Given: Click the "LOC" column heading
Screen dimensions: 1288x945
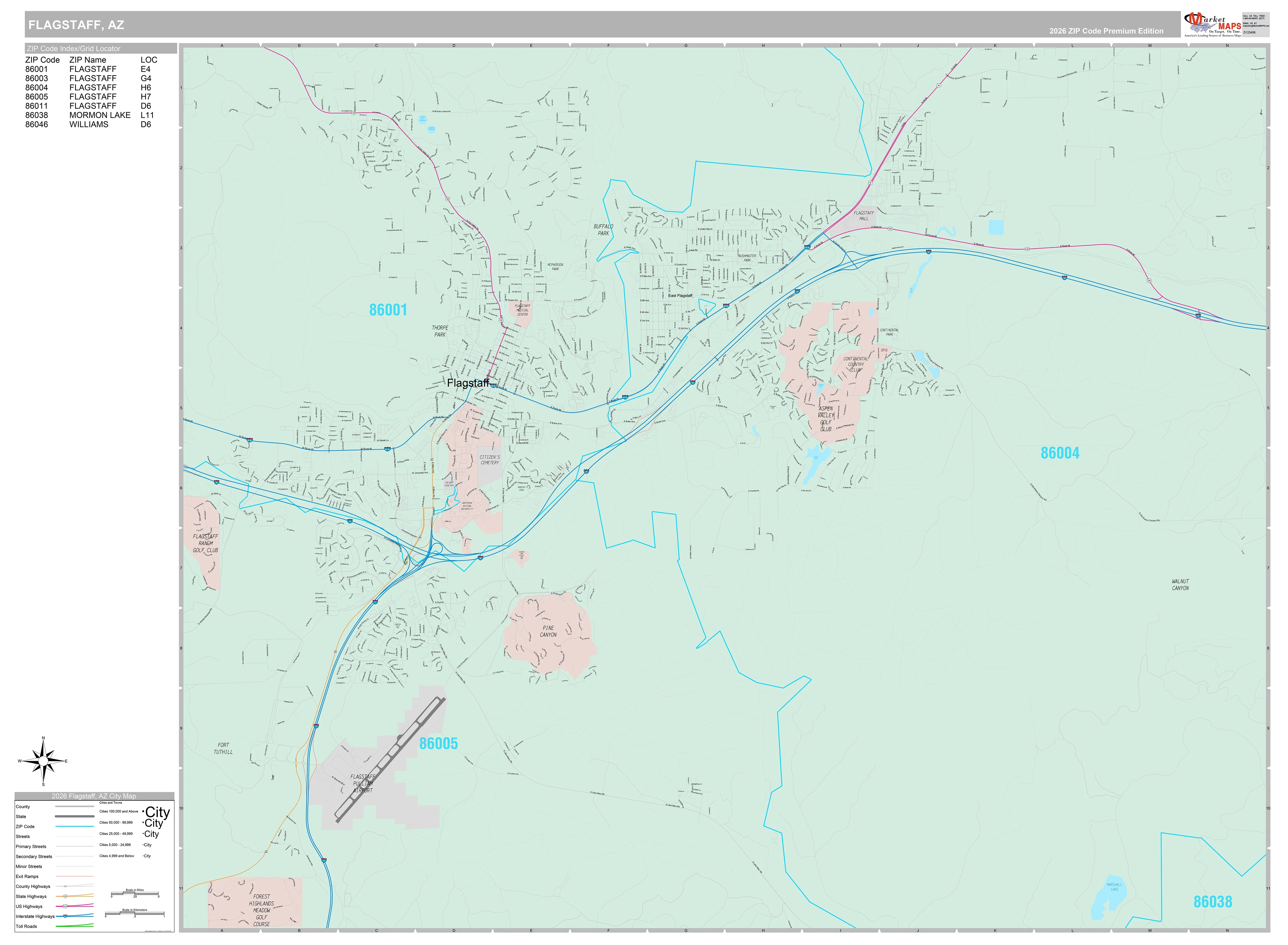Looking at the screenshot, I should click(x=149, y=60).
